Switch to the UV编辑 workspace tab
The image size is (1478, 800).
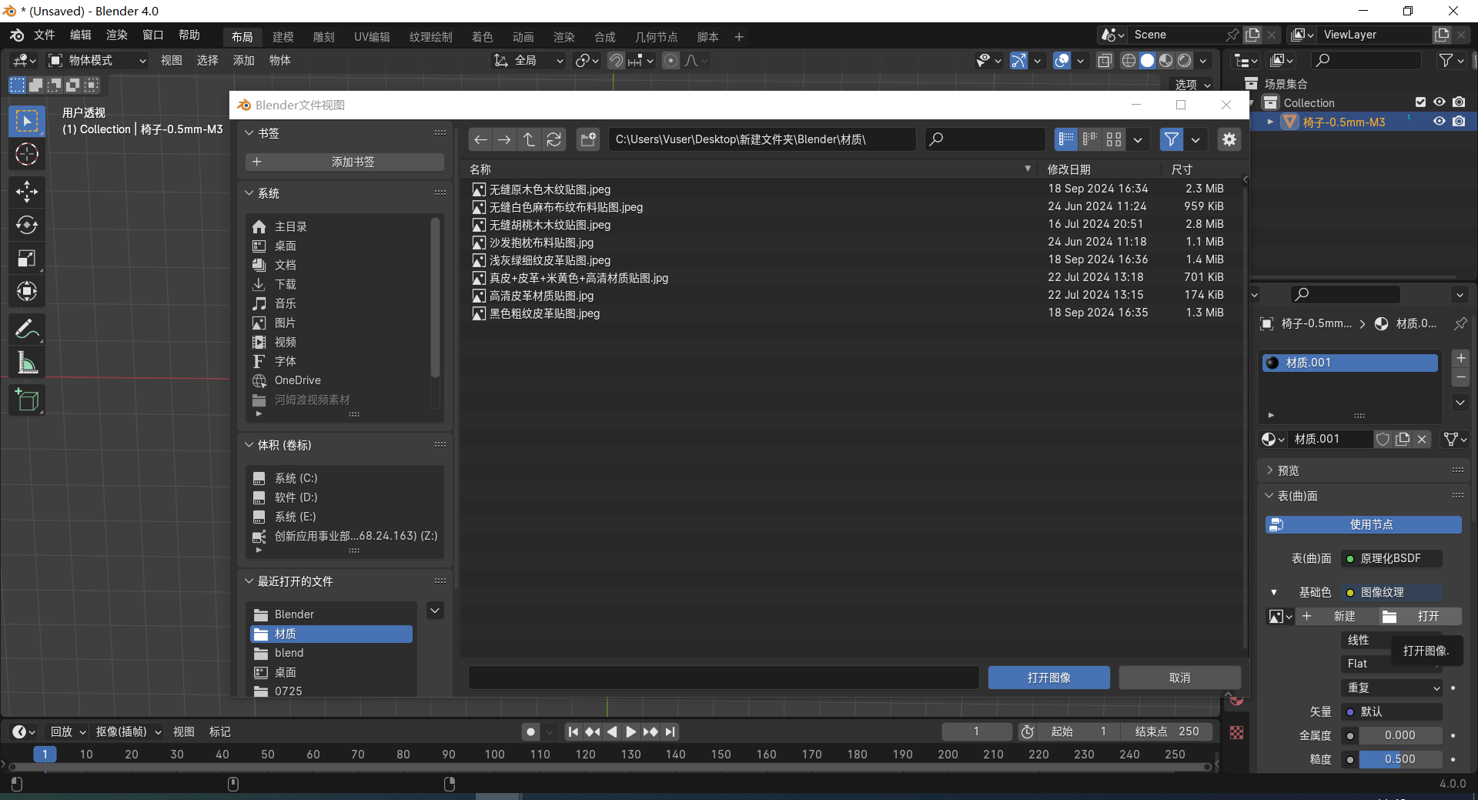click(x=372, y=37)
